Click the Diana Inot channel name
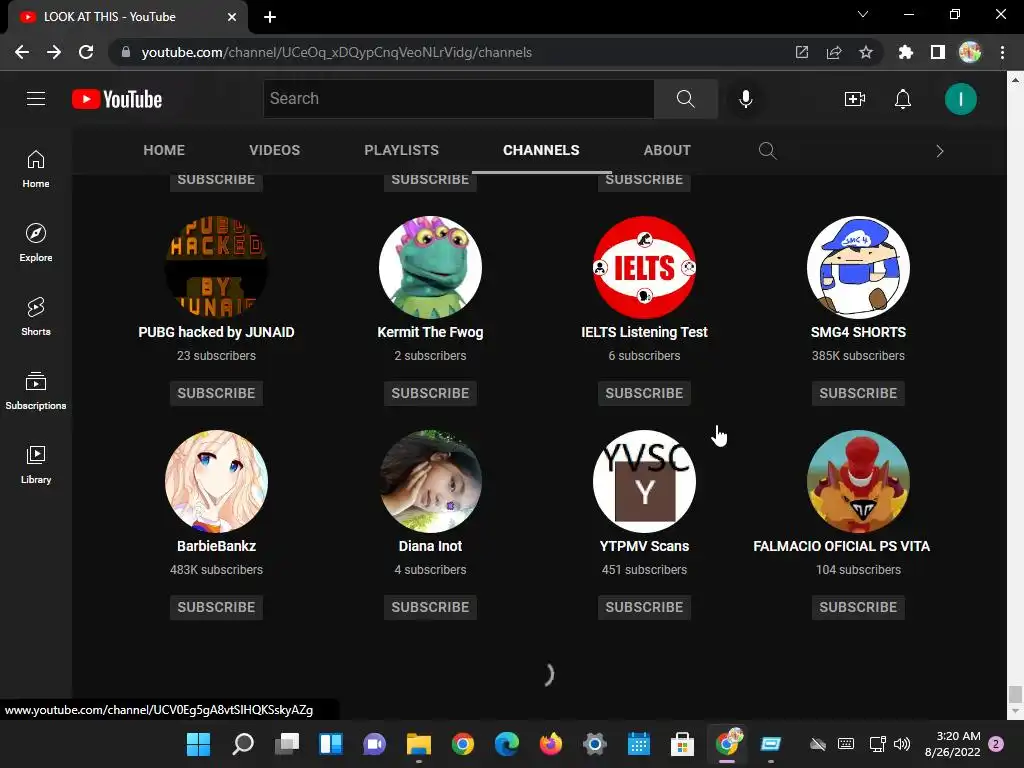This screenshot has height=768, width=1024. pos(430,546)
